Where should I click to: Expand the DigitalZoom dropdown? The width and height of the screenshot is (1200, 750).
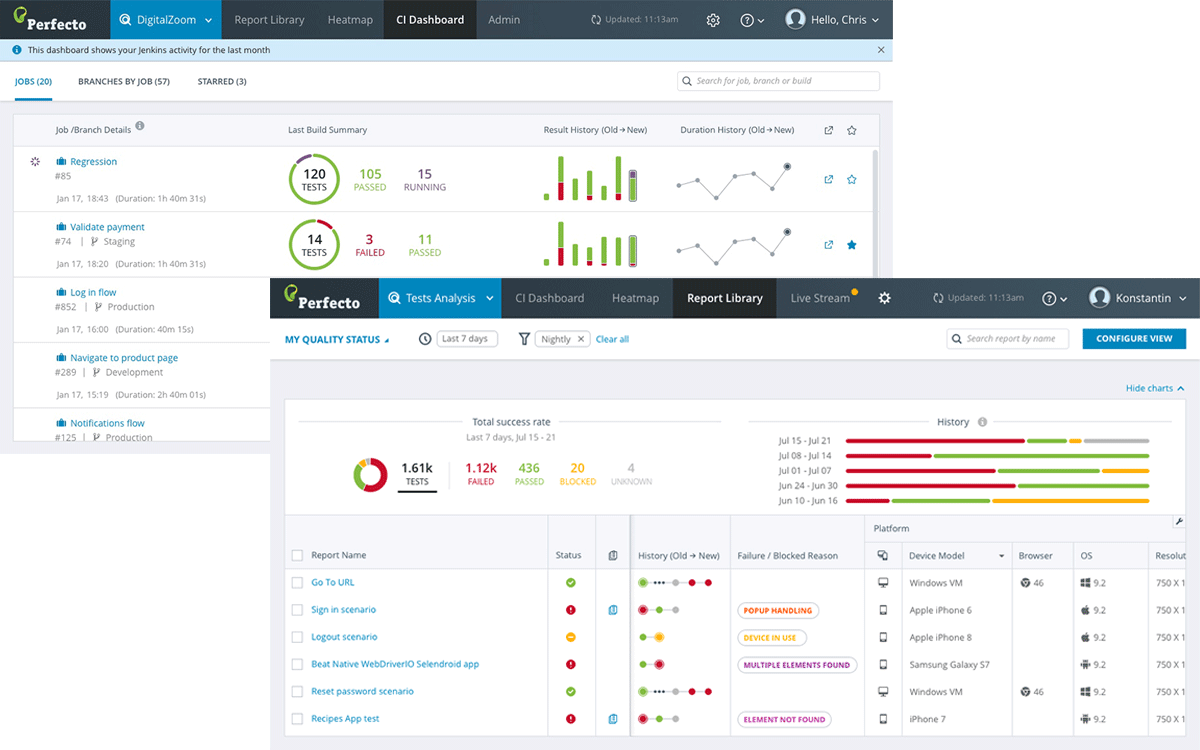pos(166,20)
